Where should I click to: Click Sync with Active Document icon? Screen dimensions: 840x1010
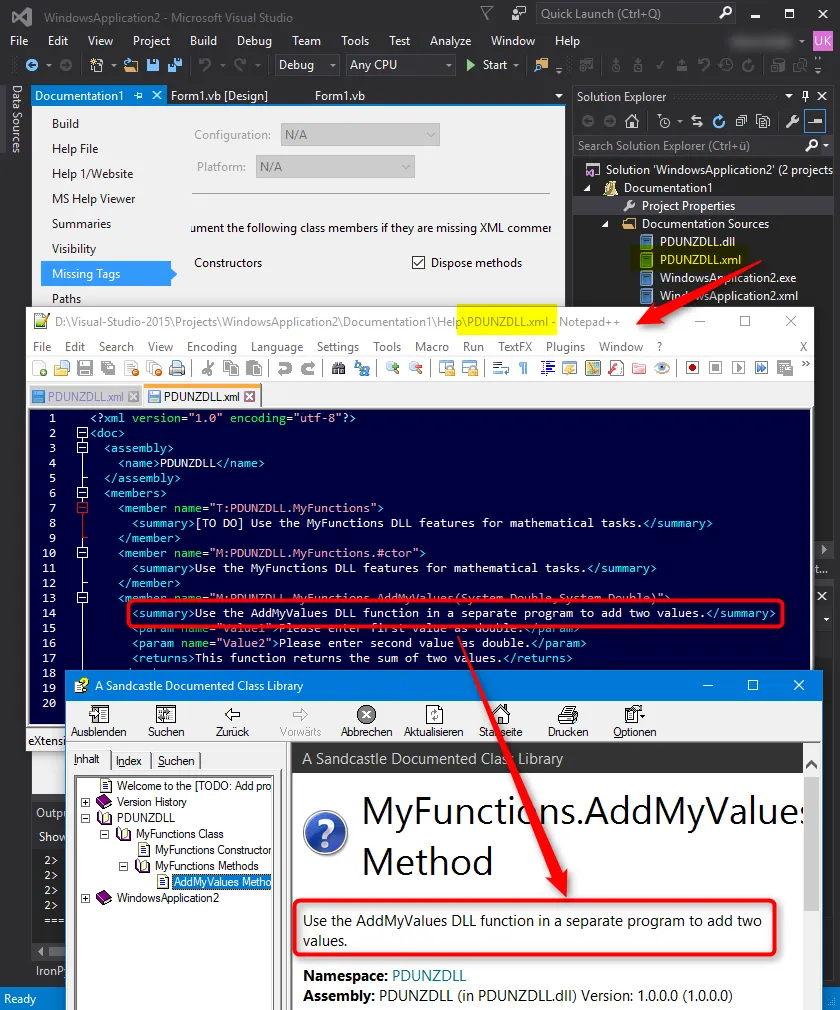(x=697, y=121)
